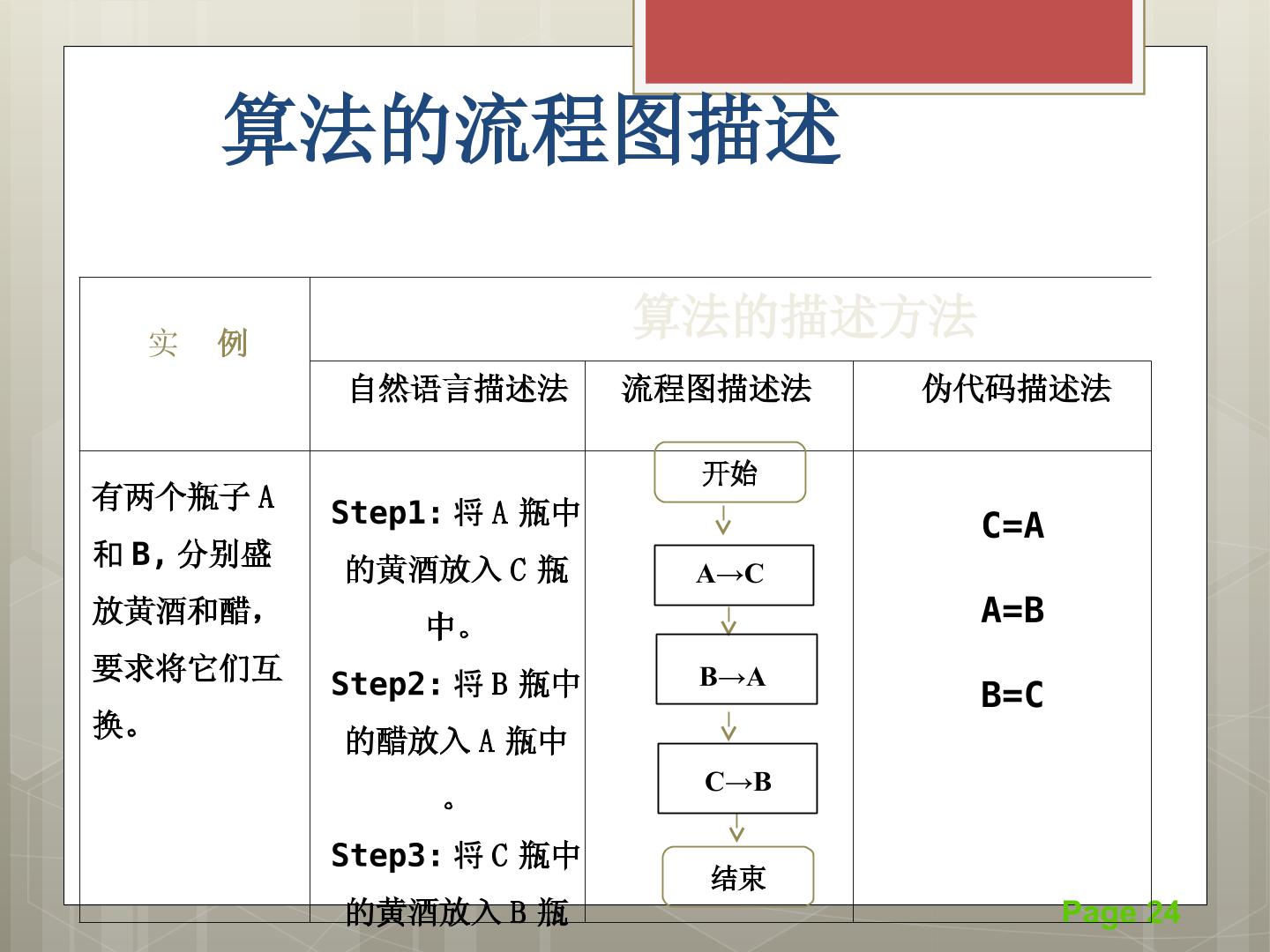Click the slide title 算法的流程图描述
The width and height of the screenshot is (1270, 952).
pyautogui.click(x=532, y=130)
